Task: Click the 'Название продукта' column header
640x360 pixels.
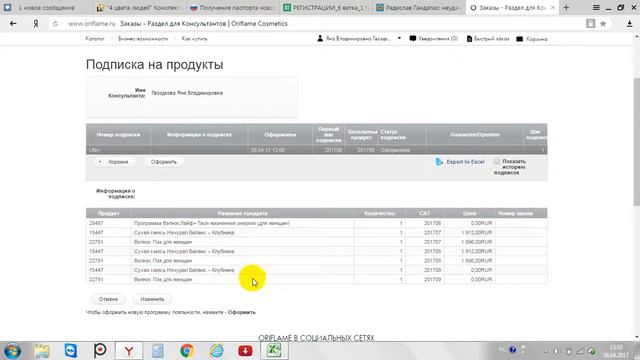Action: coord(242,213)
